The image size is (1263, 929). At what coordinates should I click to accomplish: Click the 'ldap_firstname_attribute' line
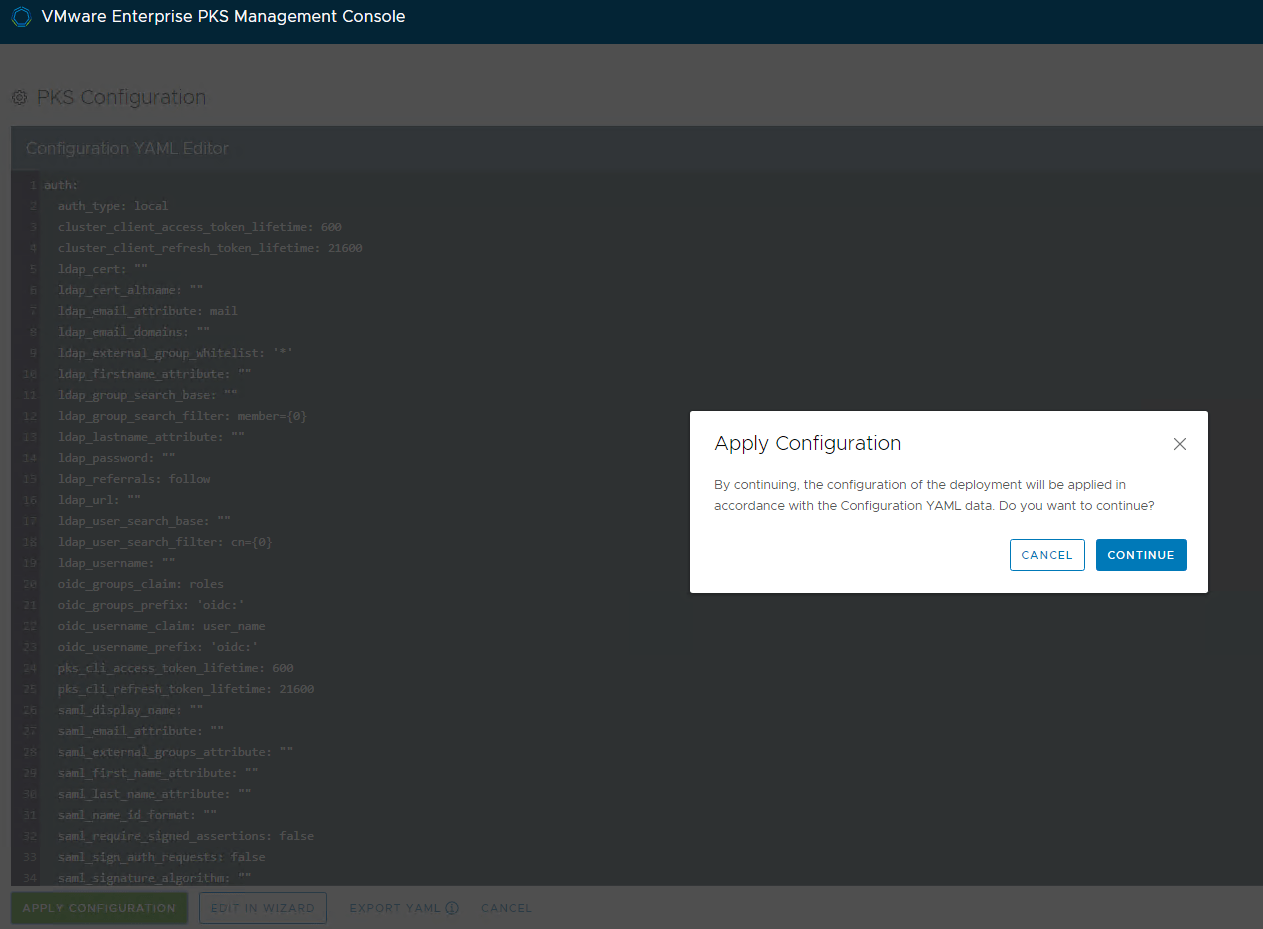pyautogui.click(x=155, y=374)
